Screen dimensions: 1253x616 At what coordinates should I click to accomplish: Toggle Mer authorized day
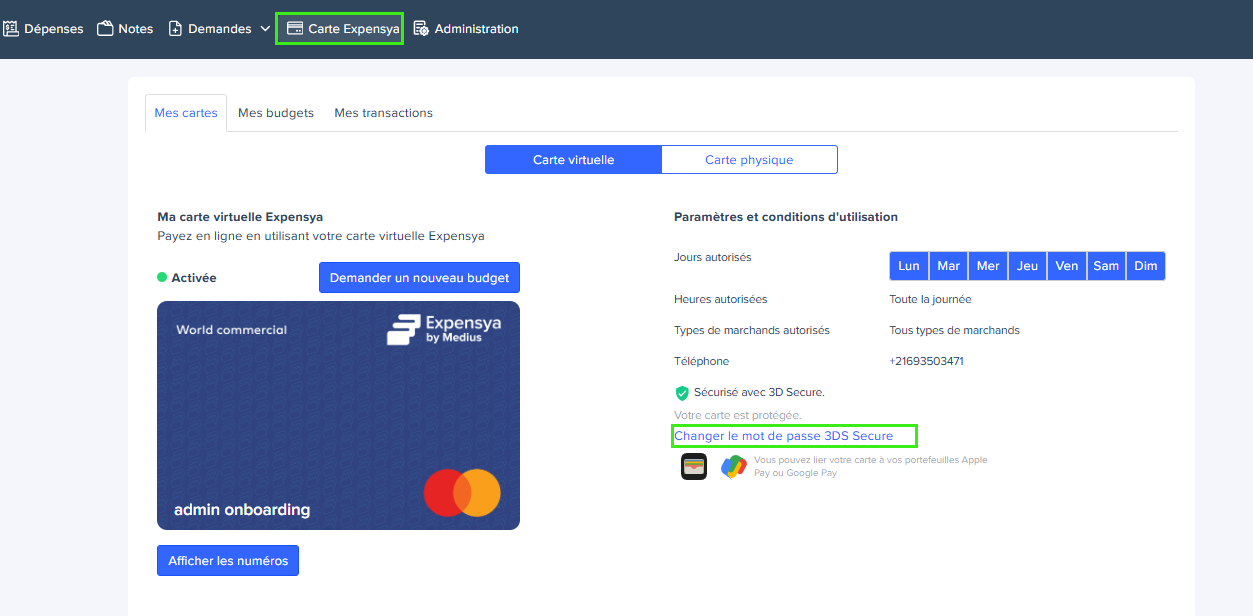tap(988, 266)
